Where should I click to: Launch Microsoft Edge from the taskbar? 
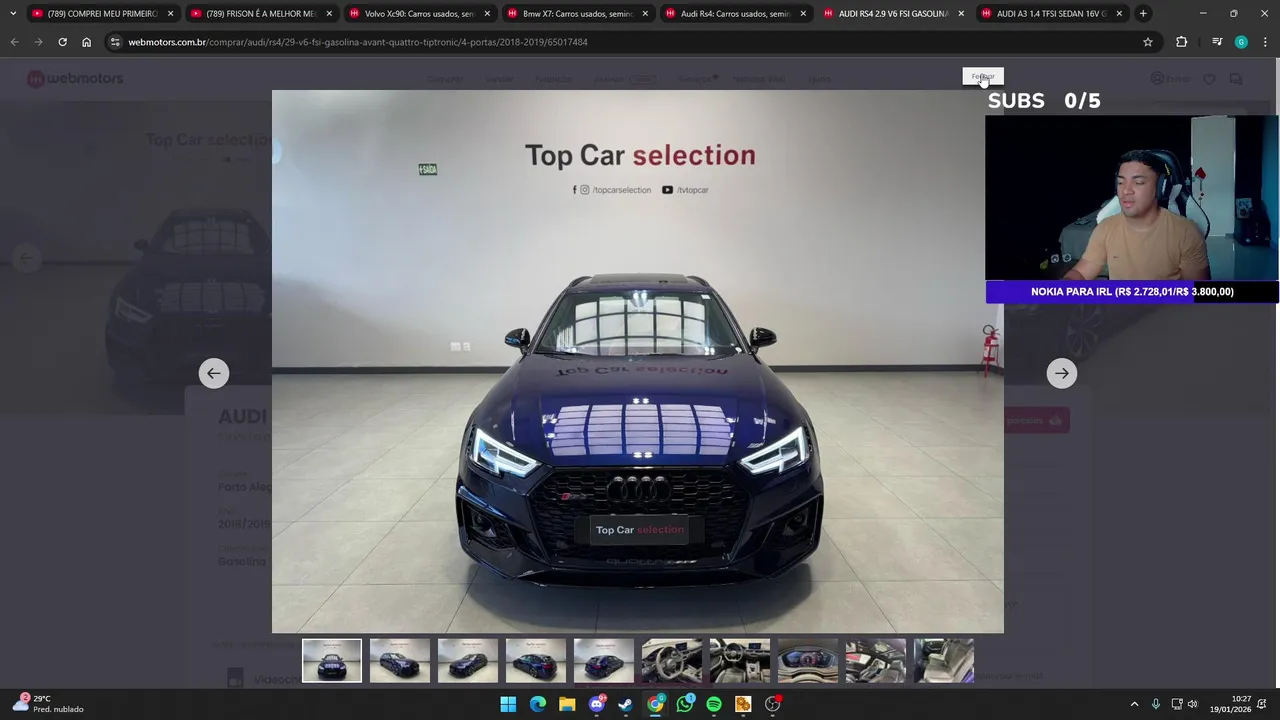coord(538,704)
